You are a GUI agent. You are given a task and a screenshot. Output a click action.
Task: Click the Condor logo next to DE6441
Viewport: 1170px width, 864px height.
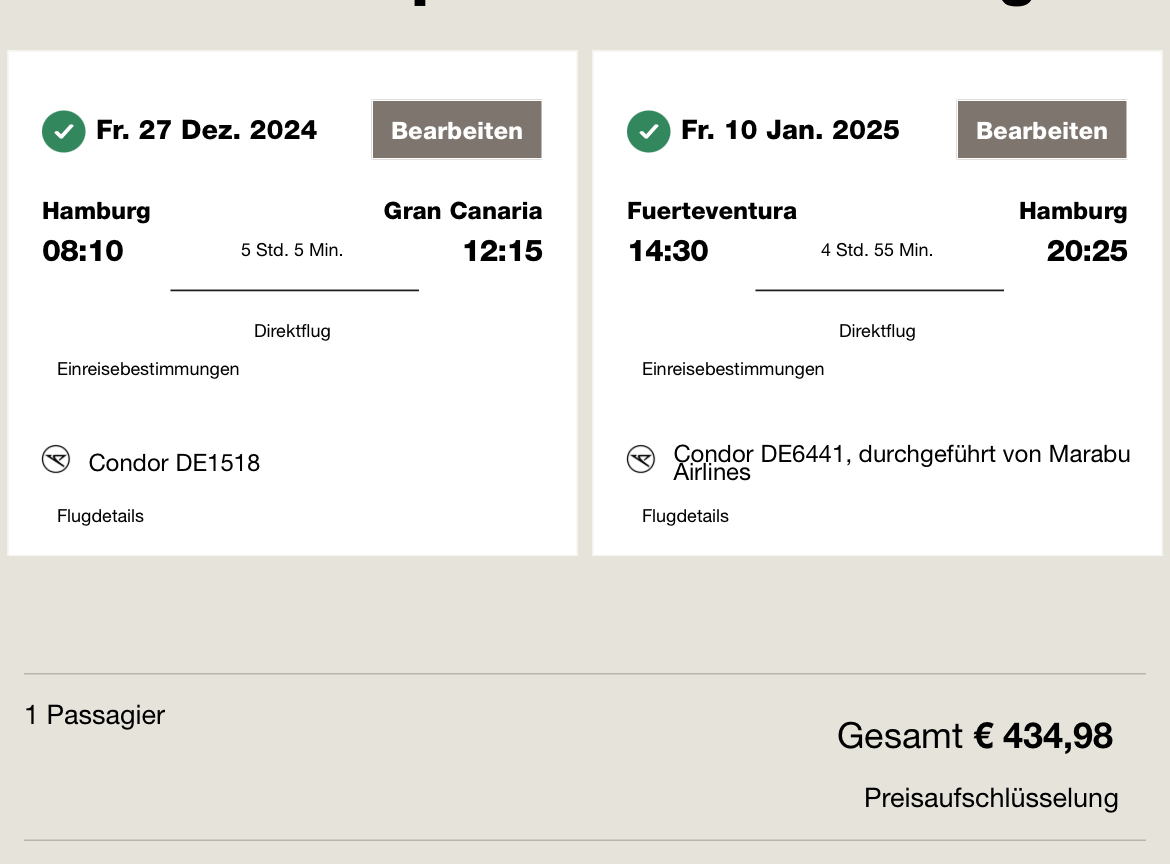pos(641,459)
